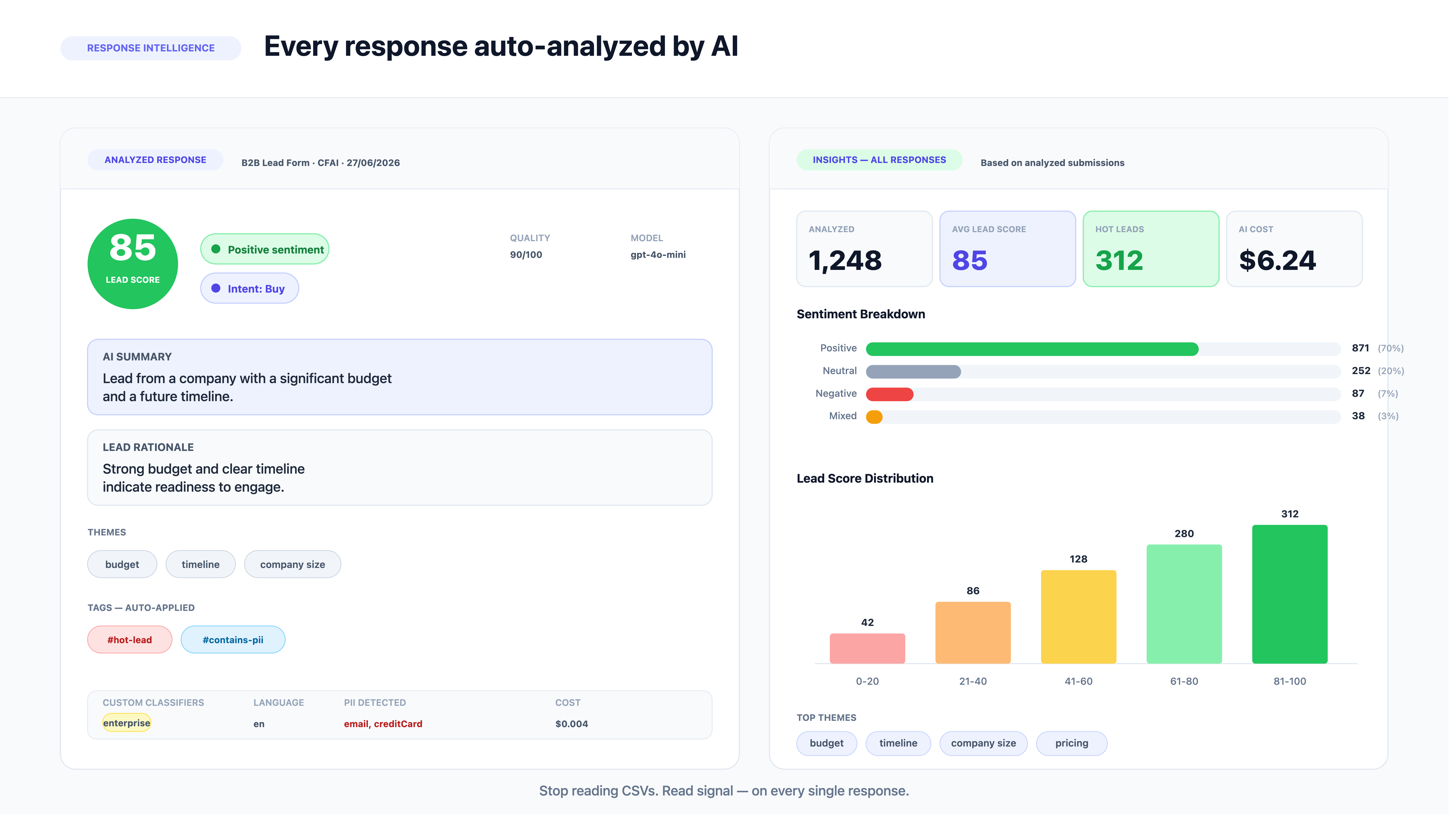The width and height of the screenshot is (1456, 822).
Task: Click the model name gpt-4o-mini
Action: tap(662, 256)
